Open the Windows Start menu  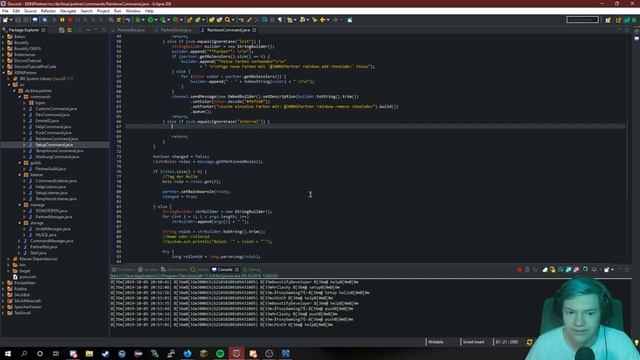(x=8, y=353)
